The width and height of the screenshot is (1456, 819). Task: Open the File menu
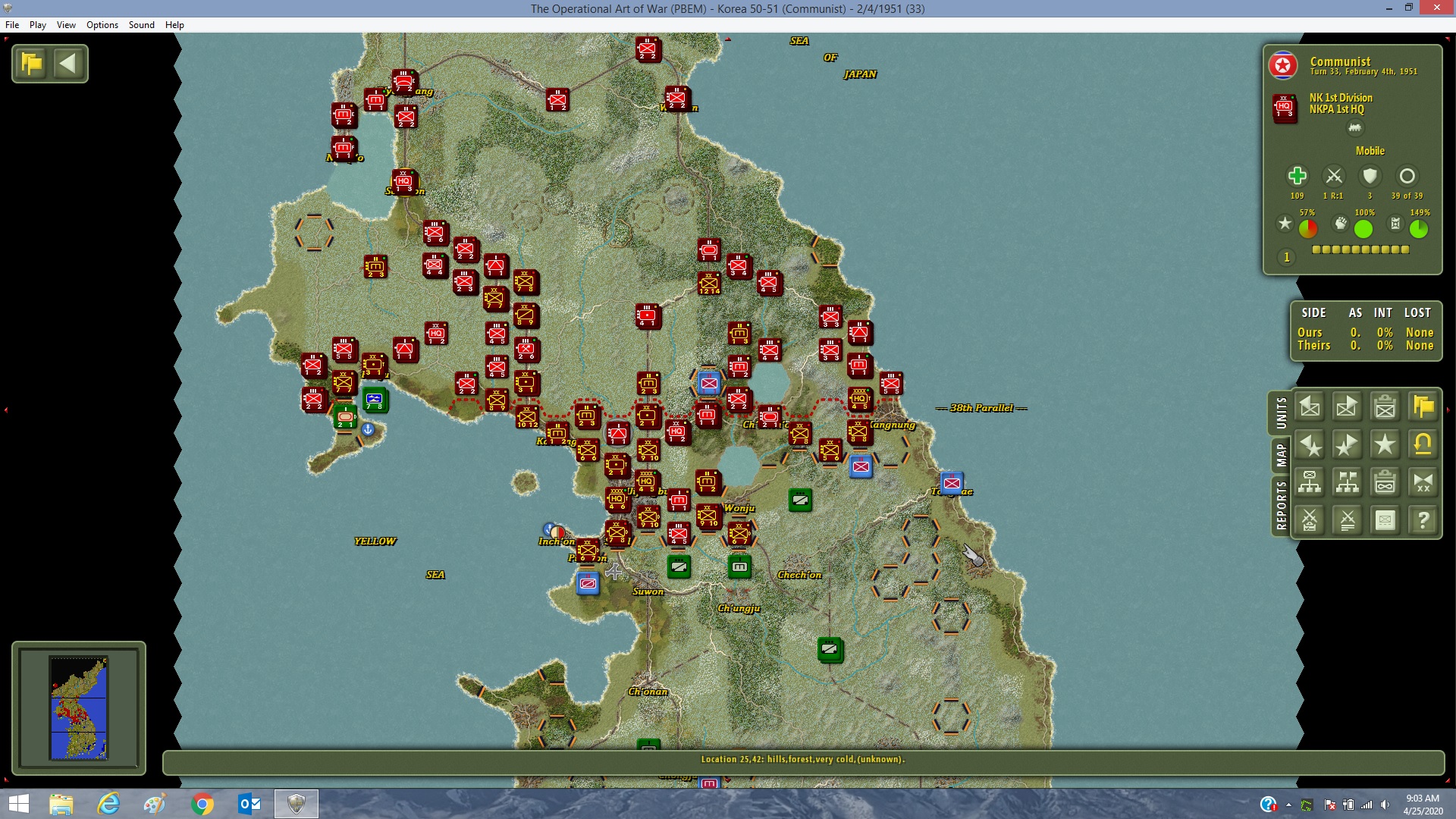pyautogui.click(x=12, y=25)
